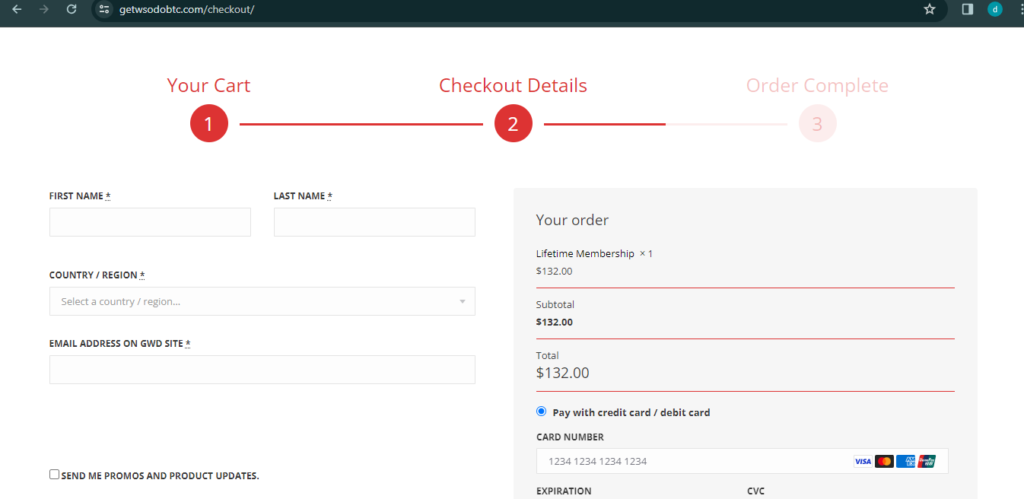The width and height of the screenshot is (1024, 499).
Task: Click the step 1 circle
Action: tap(209, 124)
